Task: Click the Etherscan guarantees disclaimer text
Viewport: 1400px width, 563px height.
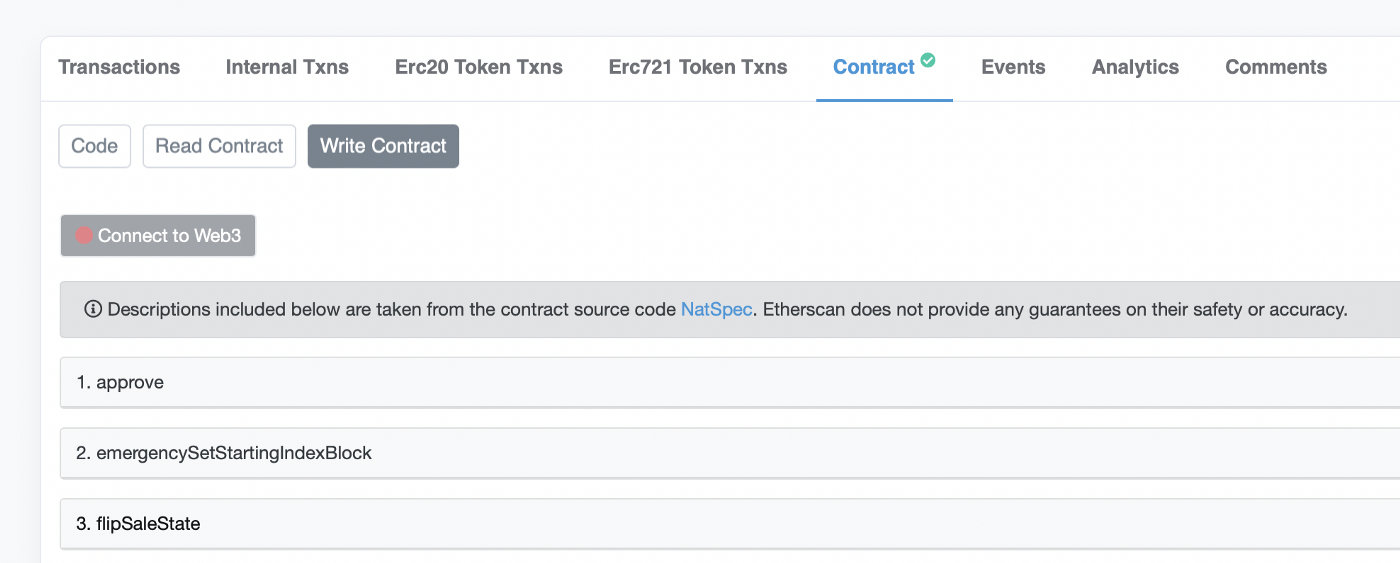Action: 1050,310
